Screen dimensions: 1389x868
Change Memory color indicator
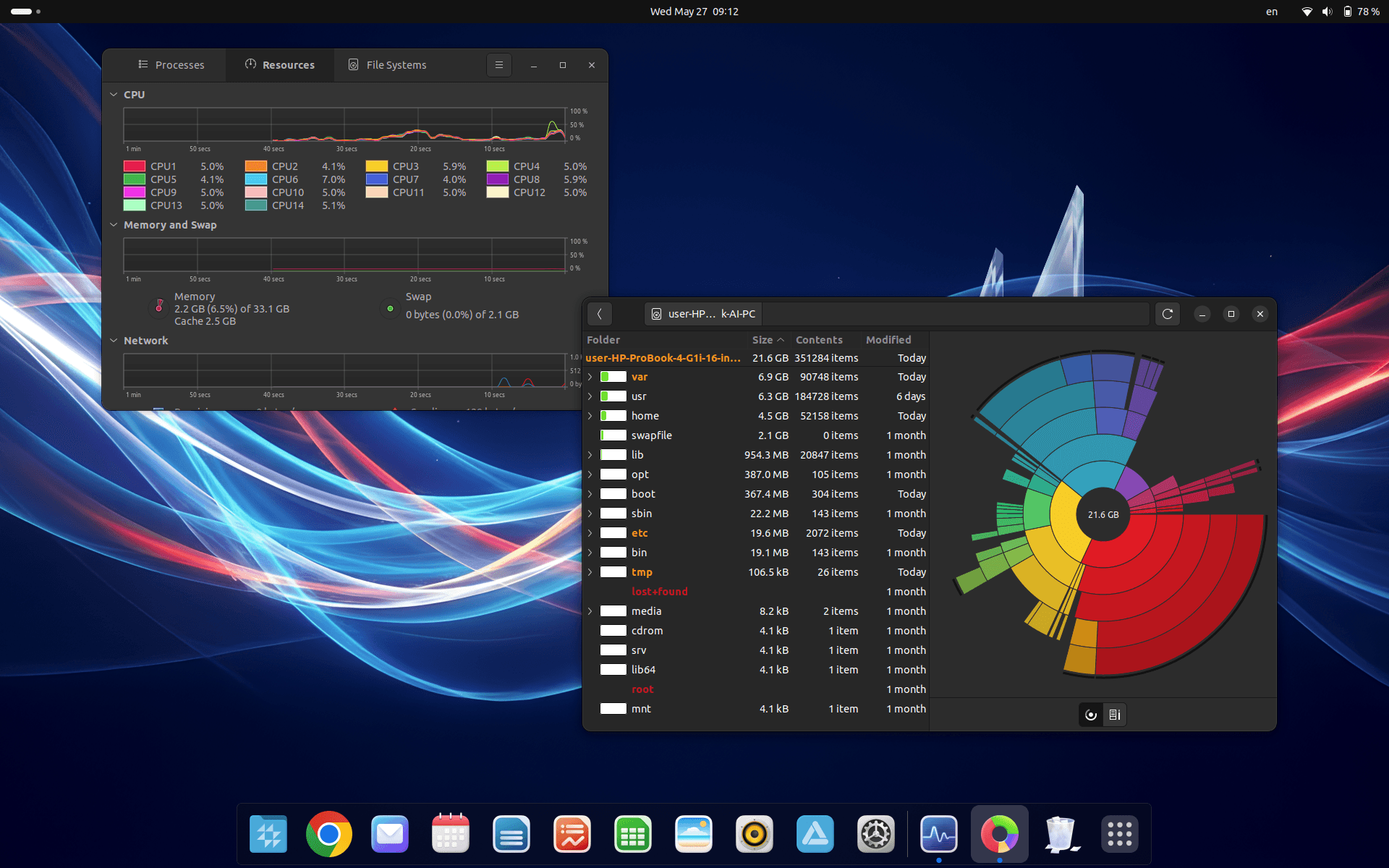pyautogui.click(x=159, y=308)
